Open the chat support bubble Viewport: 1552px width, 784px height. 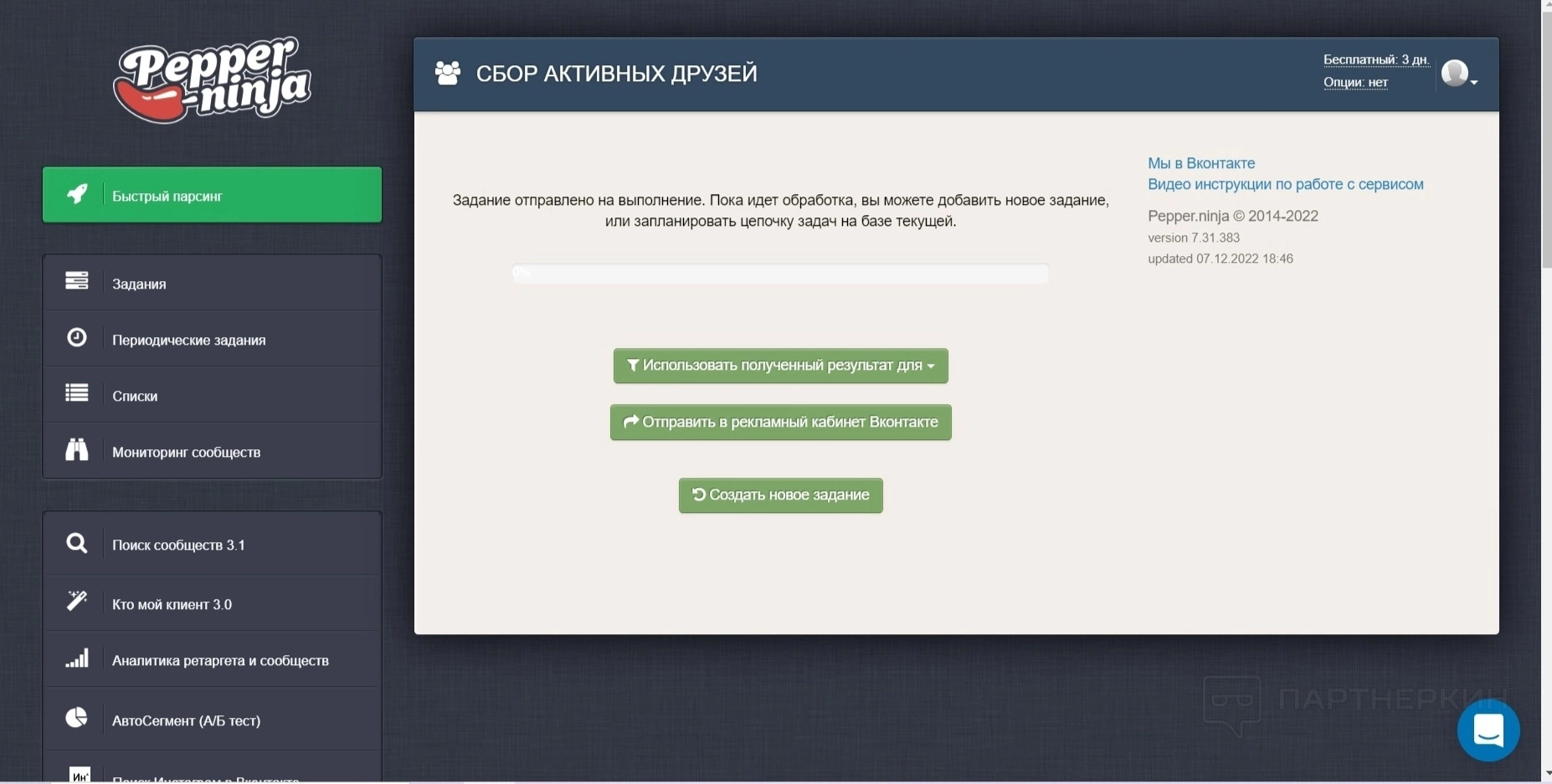click(x=1488, y=730)
